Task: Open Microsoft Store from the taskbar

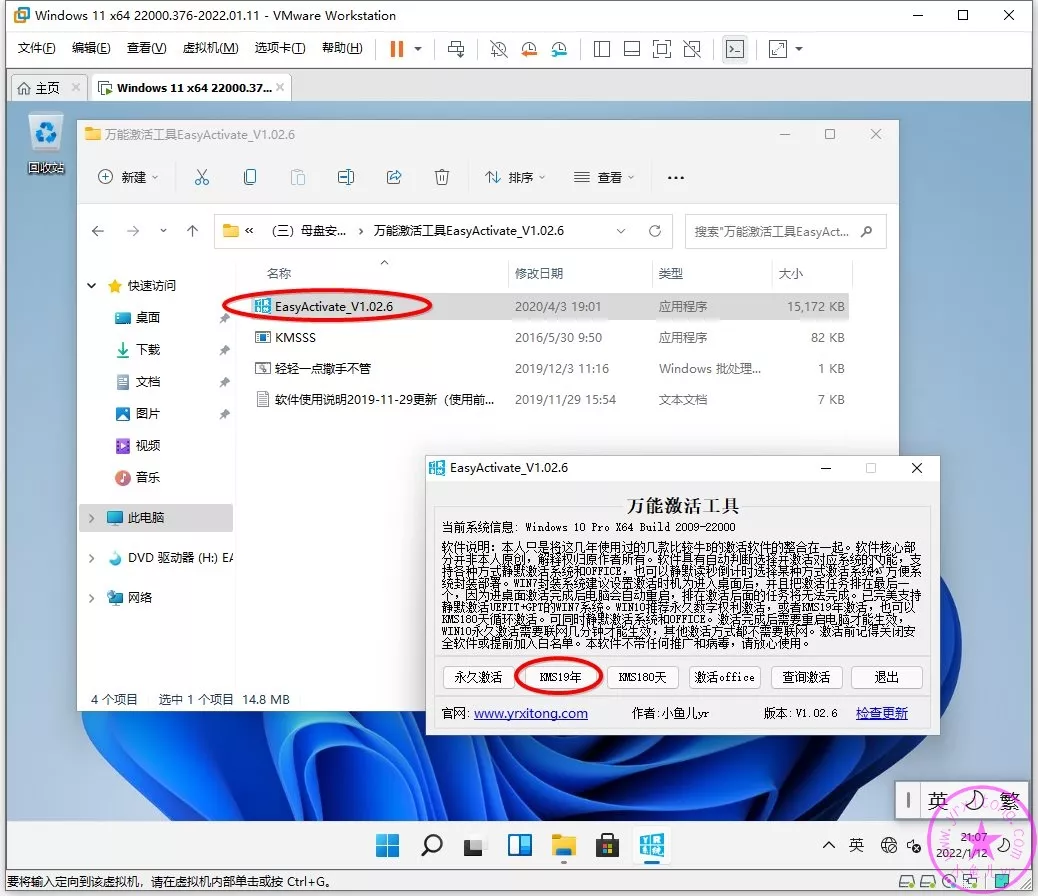Action: pos(607,846)
